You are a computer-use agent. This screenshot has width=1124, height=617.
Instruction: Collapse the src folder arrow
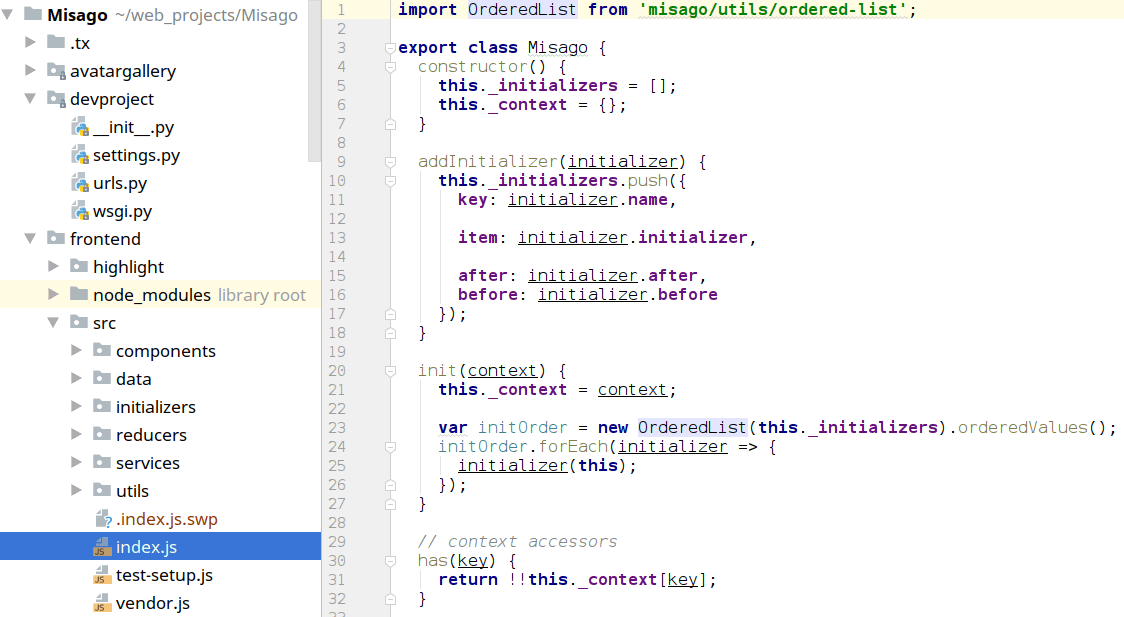point(54,323)
